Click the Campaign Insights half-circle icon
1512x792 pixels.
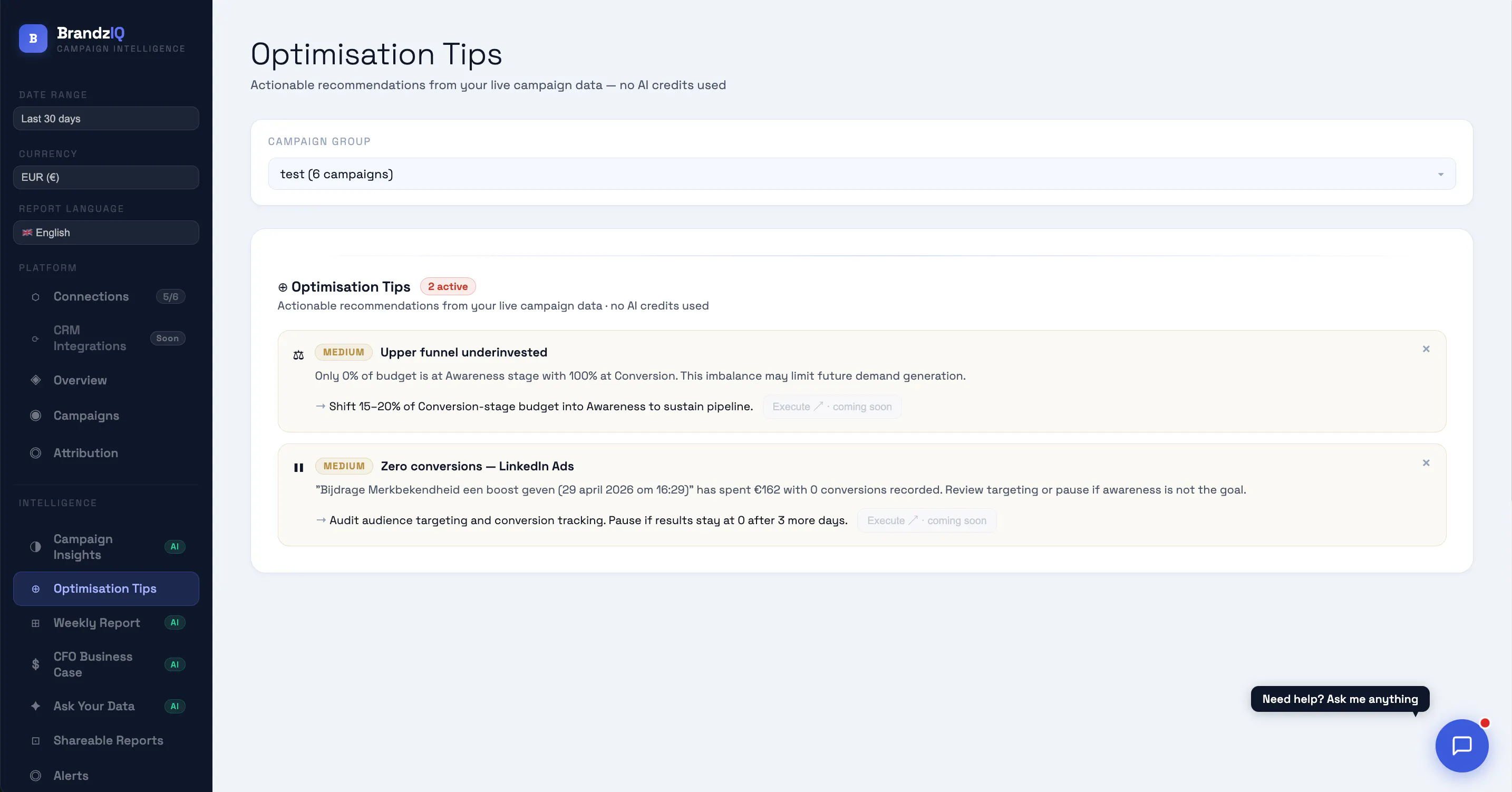tap(35, 547)
